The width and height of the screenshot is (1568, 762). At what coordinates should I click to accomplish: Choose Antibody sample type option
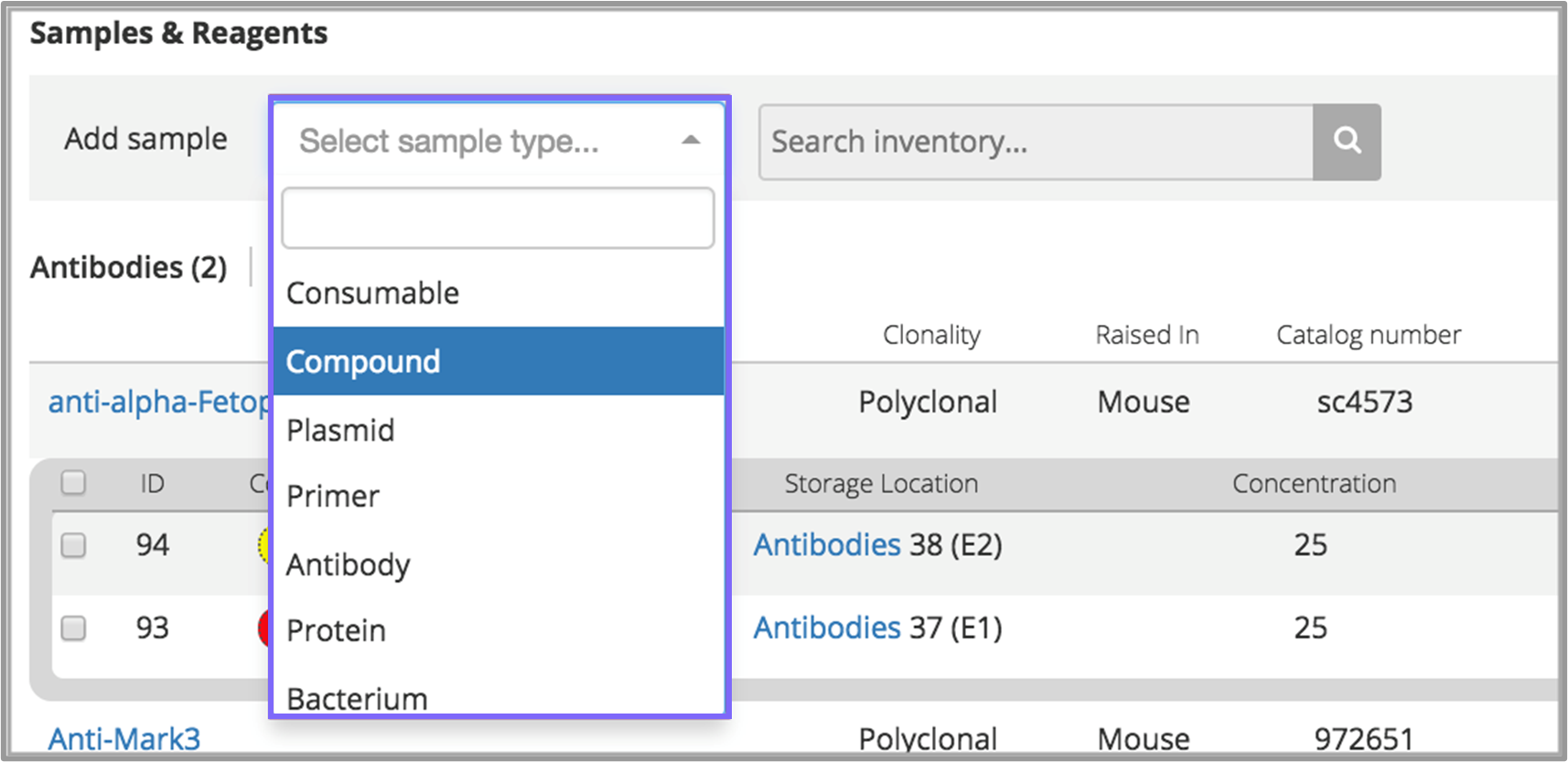(x=349, y=564)
